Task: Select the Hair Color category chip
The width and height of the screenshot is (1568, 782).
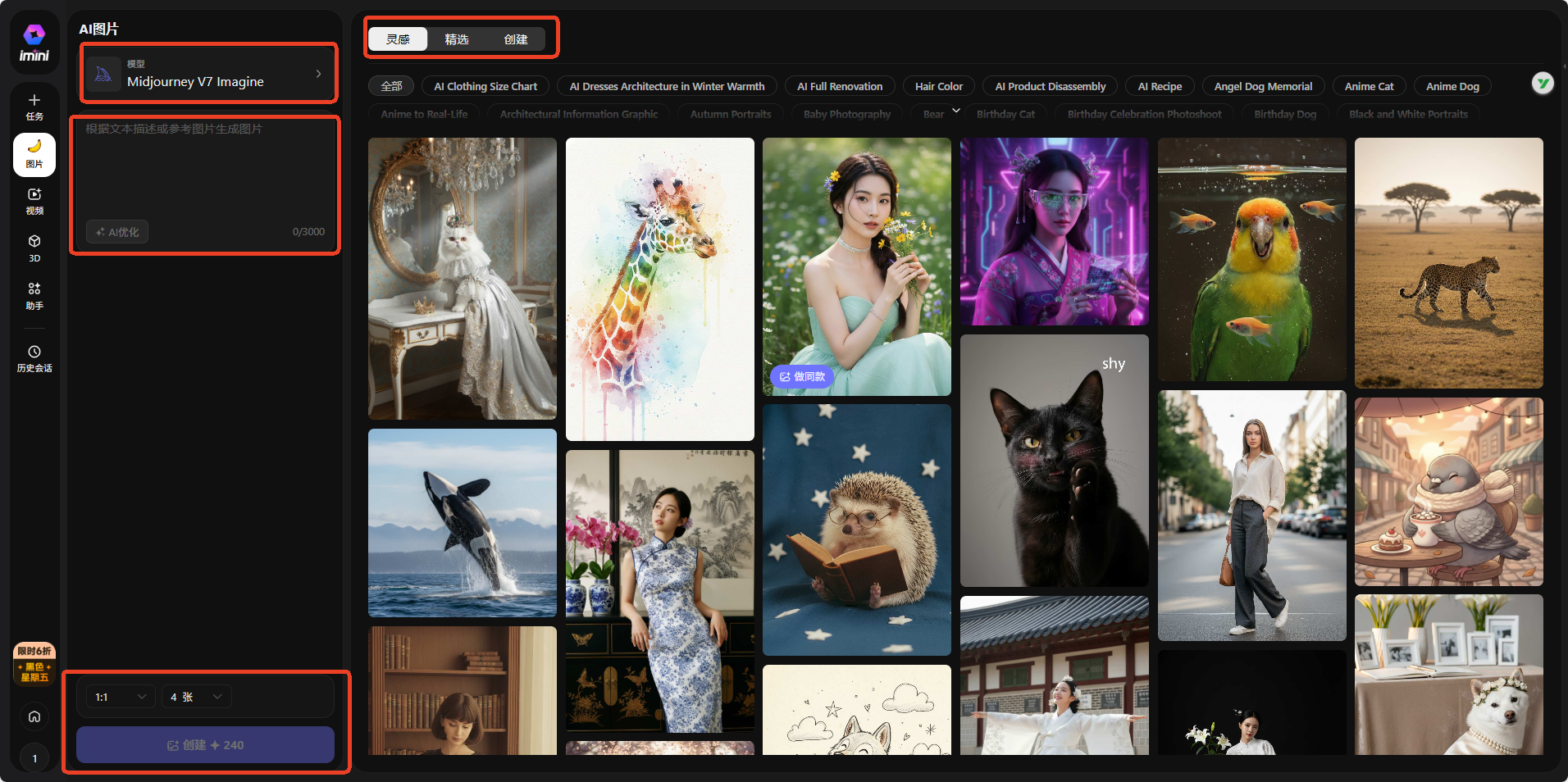Action: (x=938, y=86)
